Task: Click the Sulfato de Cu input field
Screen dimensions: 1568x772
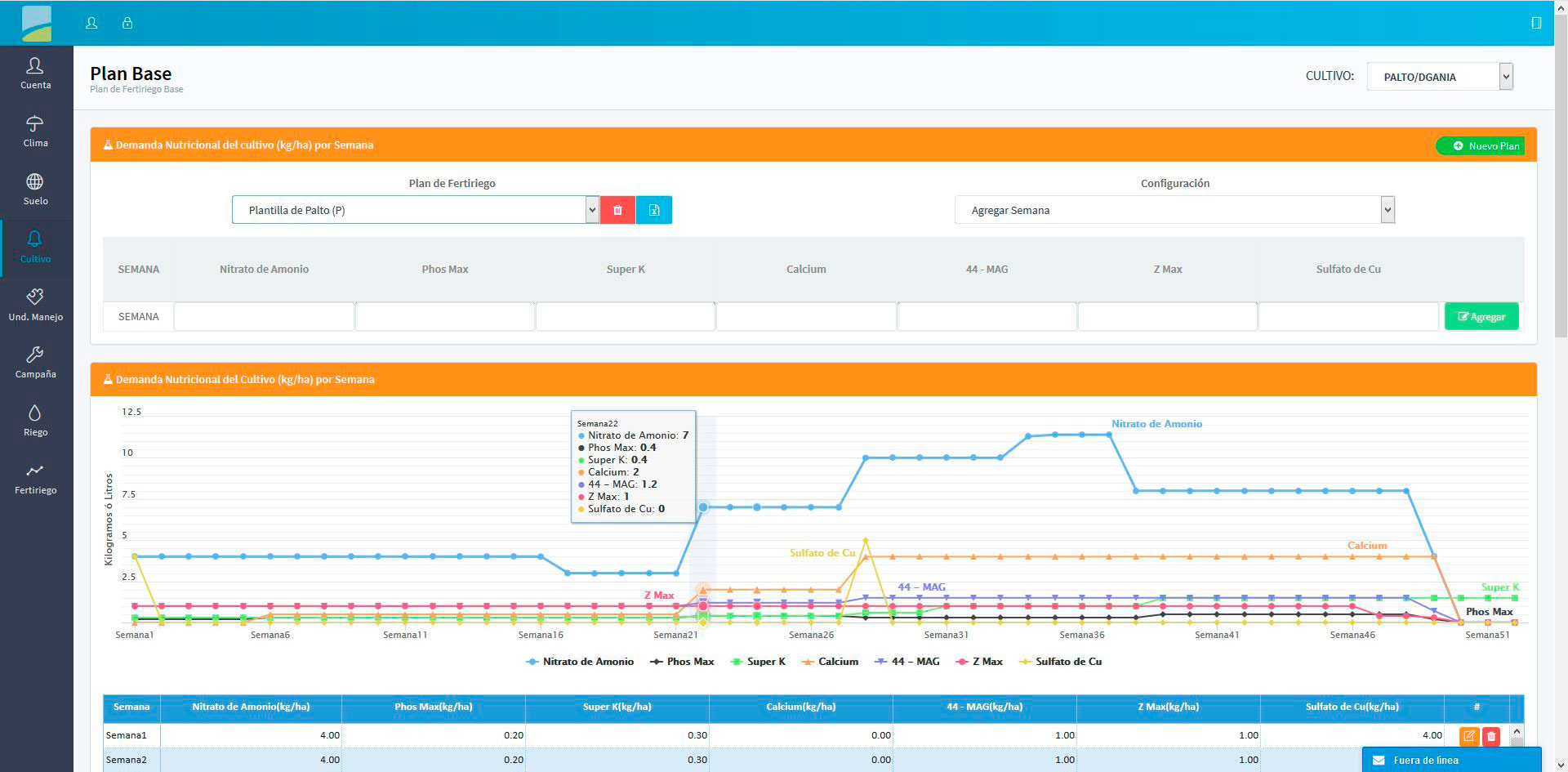Action: point(1348,316)
